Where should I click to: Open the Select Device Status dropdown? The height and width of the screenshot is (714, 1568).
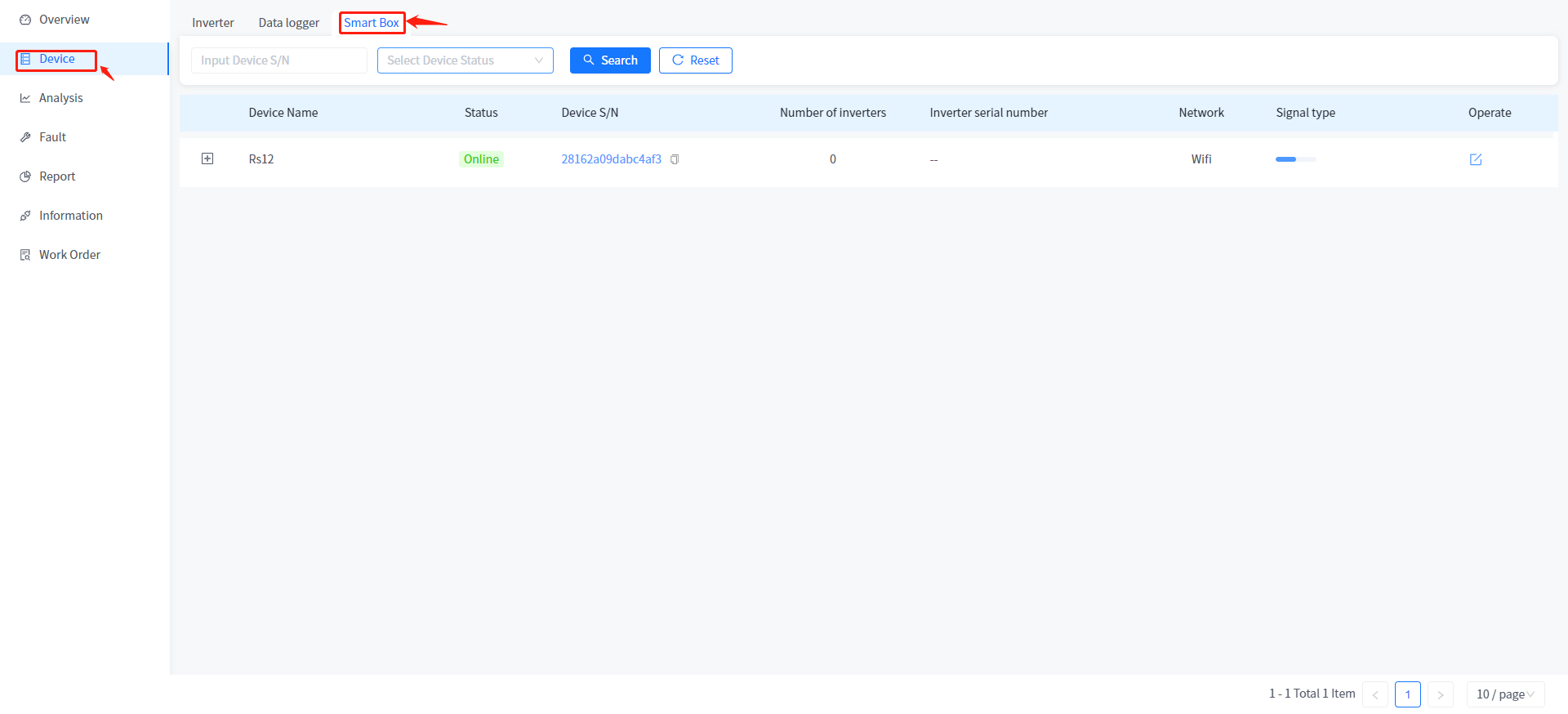[x=465, y=60]
